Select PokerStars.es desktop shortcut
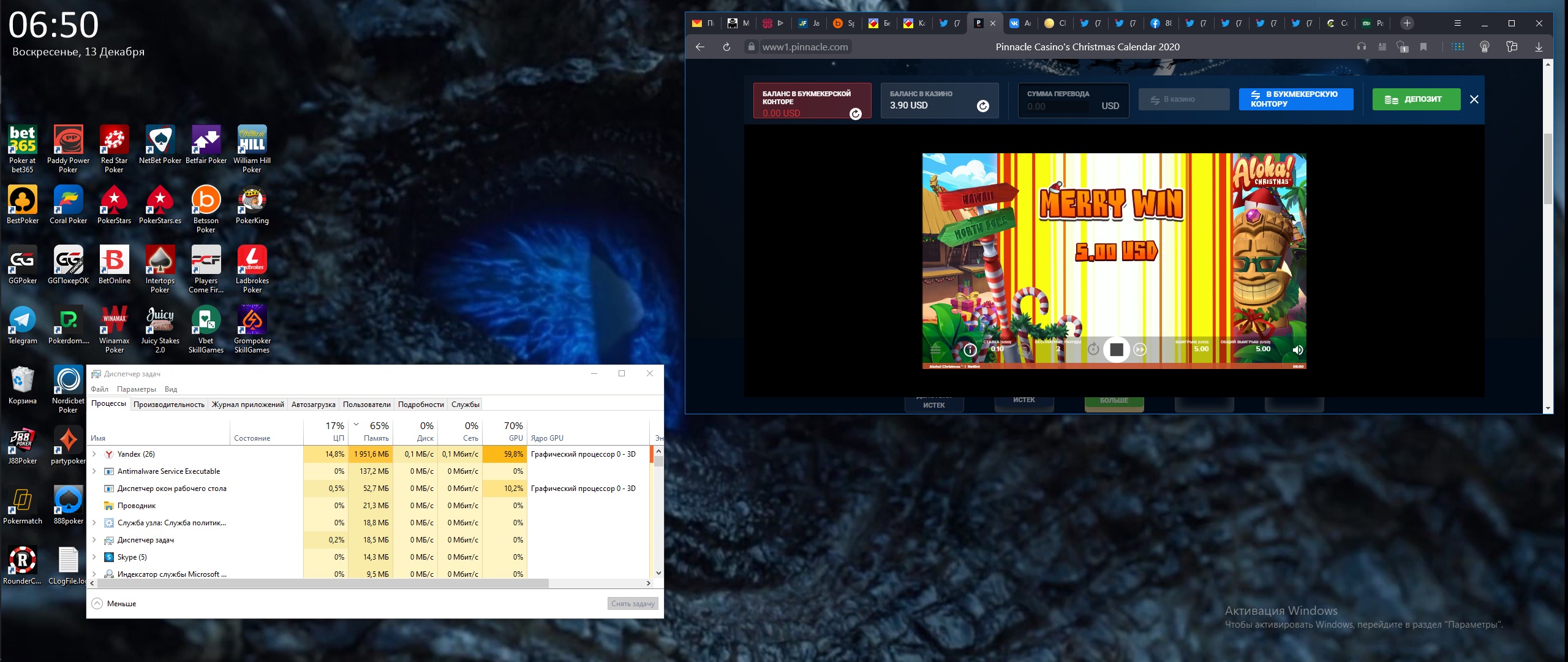Viewport: 1568px width, 662px height. tap(160, 205)
